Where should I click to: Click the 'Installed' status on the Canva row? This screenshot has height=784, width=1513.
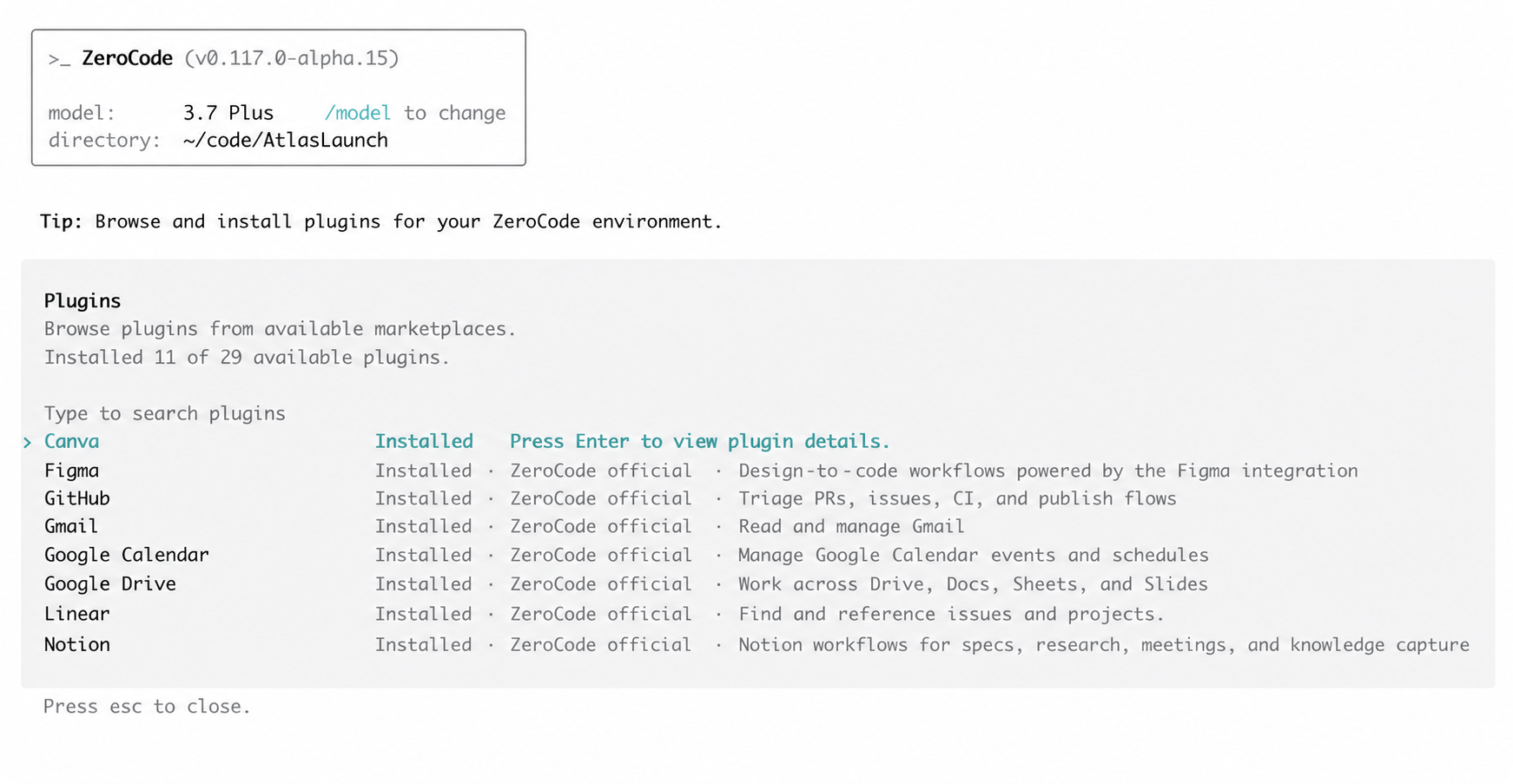pyautogui.click(x=424, y=441)
